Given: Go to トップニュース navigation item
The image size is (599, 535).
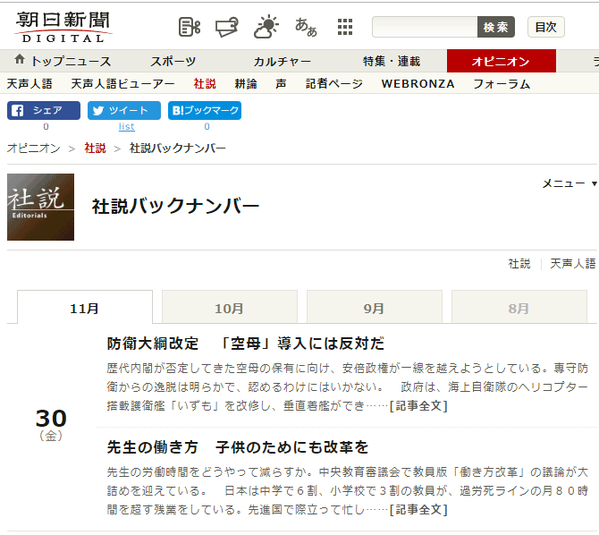Looking at the screenshot, I should [x=71, y=61].
